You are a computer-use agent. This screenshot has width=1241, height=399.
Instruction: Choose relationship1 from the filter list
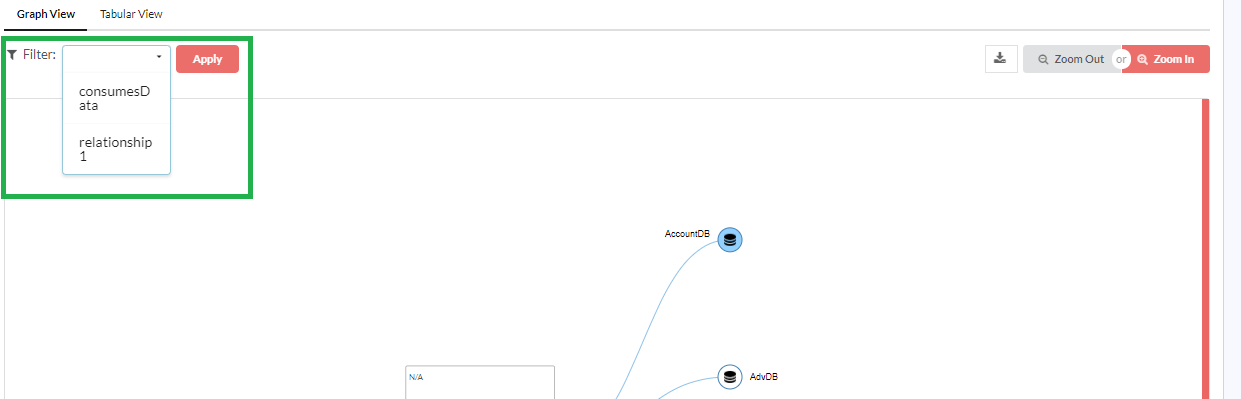pyautogui.click(x=116, y=149)
